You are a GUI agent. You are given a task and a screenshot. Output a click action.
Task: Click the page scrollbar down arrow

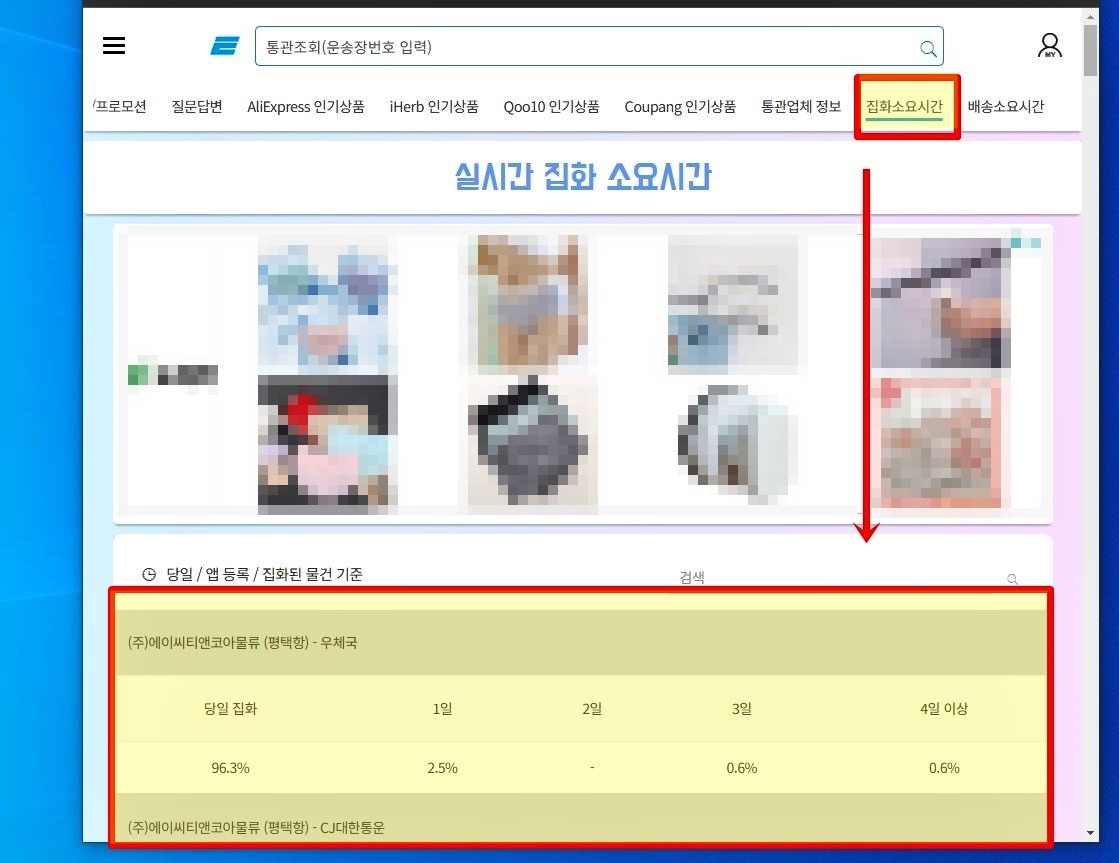click(x=1090, y=832)
